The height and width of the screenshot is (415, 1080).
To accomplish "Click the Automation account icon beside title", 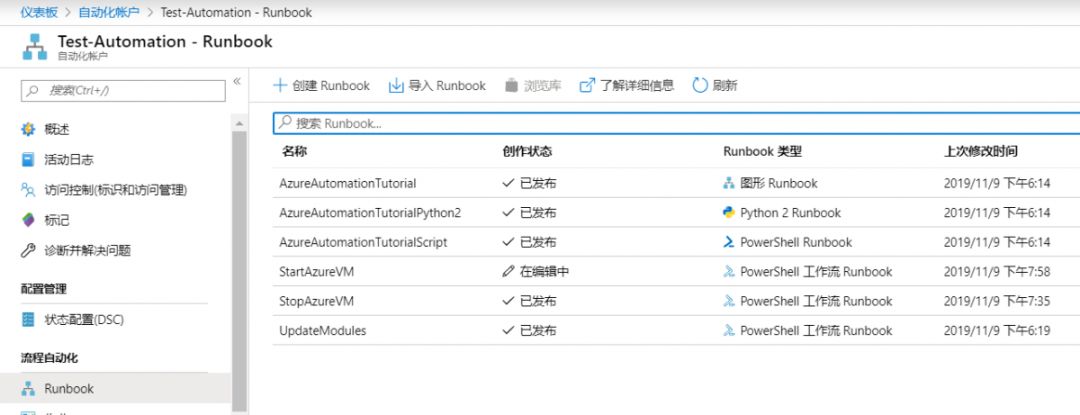I will (x=34, y=47).
